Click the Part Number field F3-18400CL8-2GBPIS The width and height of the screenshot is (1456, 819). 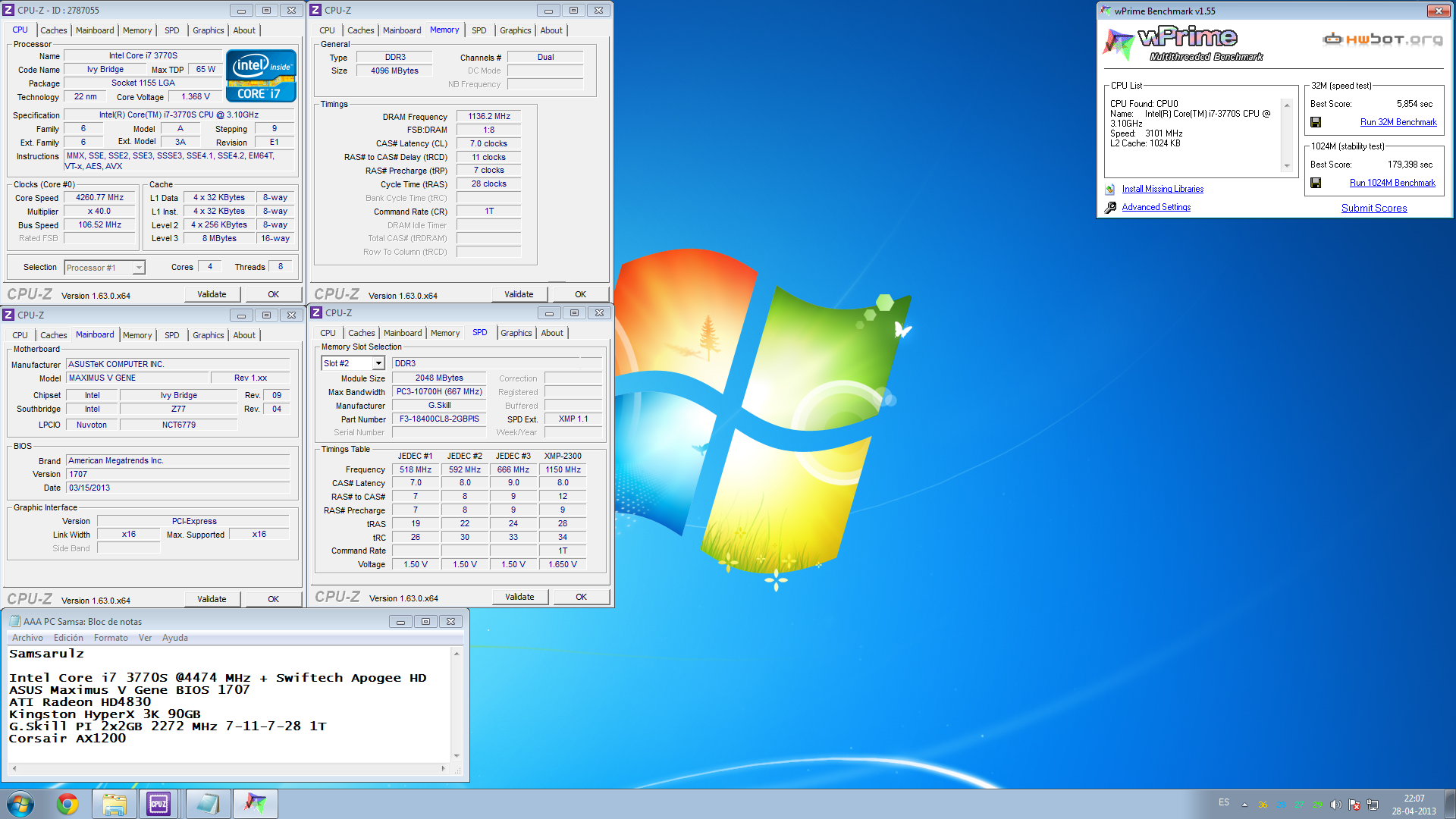pyautogui.click(x=439, y=419)
